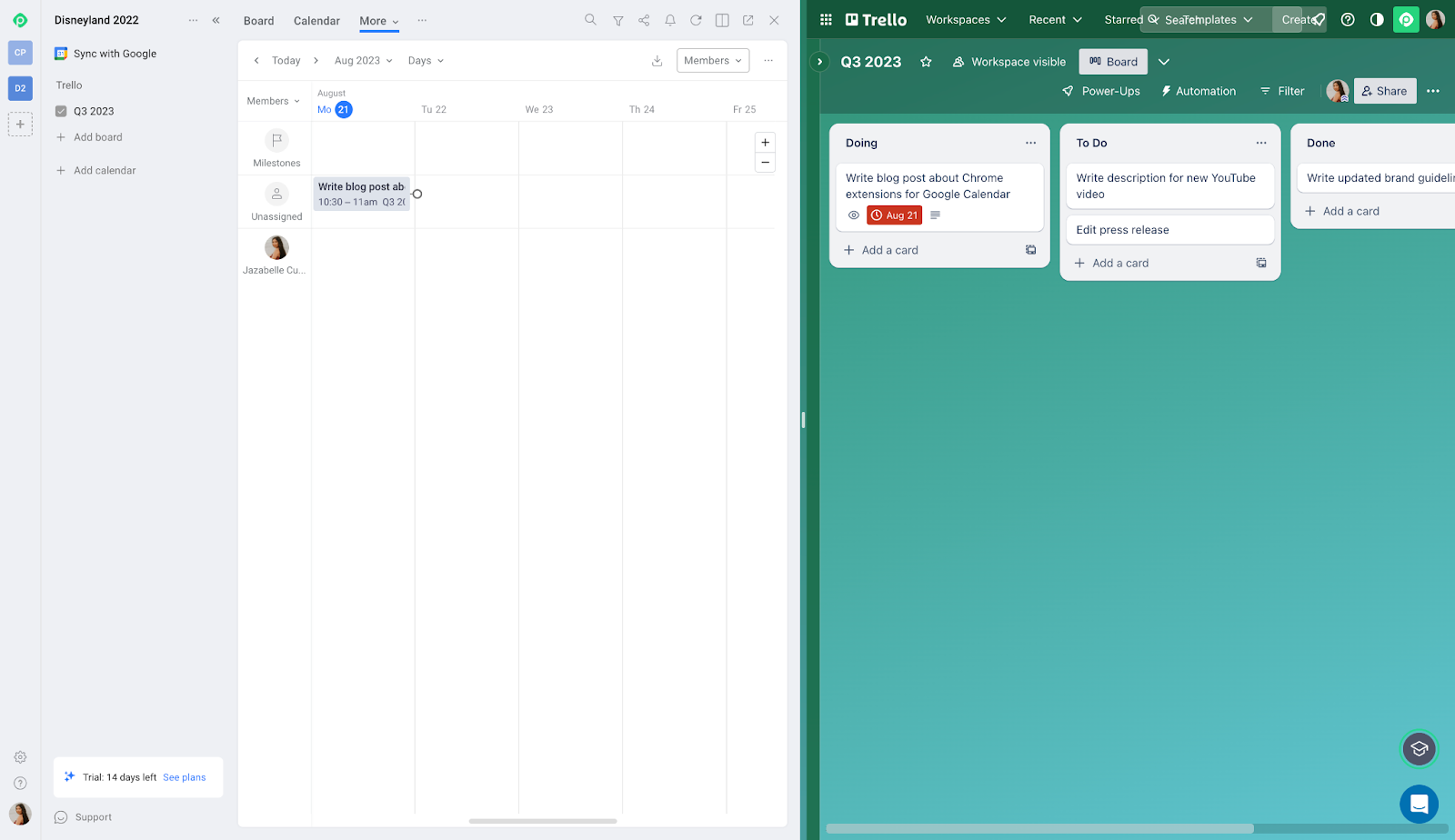
Task: Open the calendar event Write blog post
Action: (x=361, y=194)
